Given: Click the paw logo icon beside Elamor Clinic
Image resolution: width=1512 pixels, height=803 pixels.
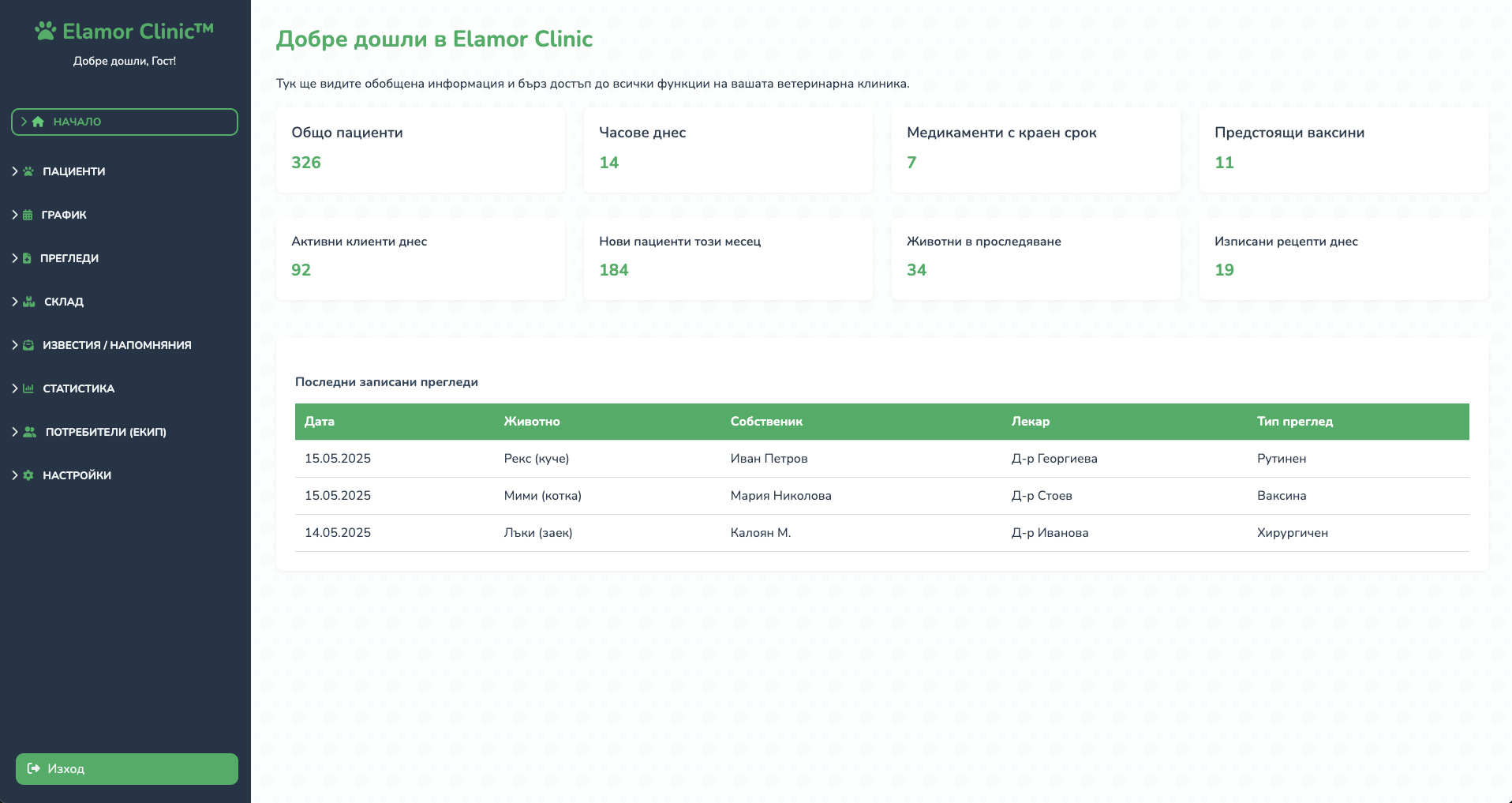Looking at the screenshot, I should click(x=46, y=32).
